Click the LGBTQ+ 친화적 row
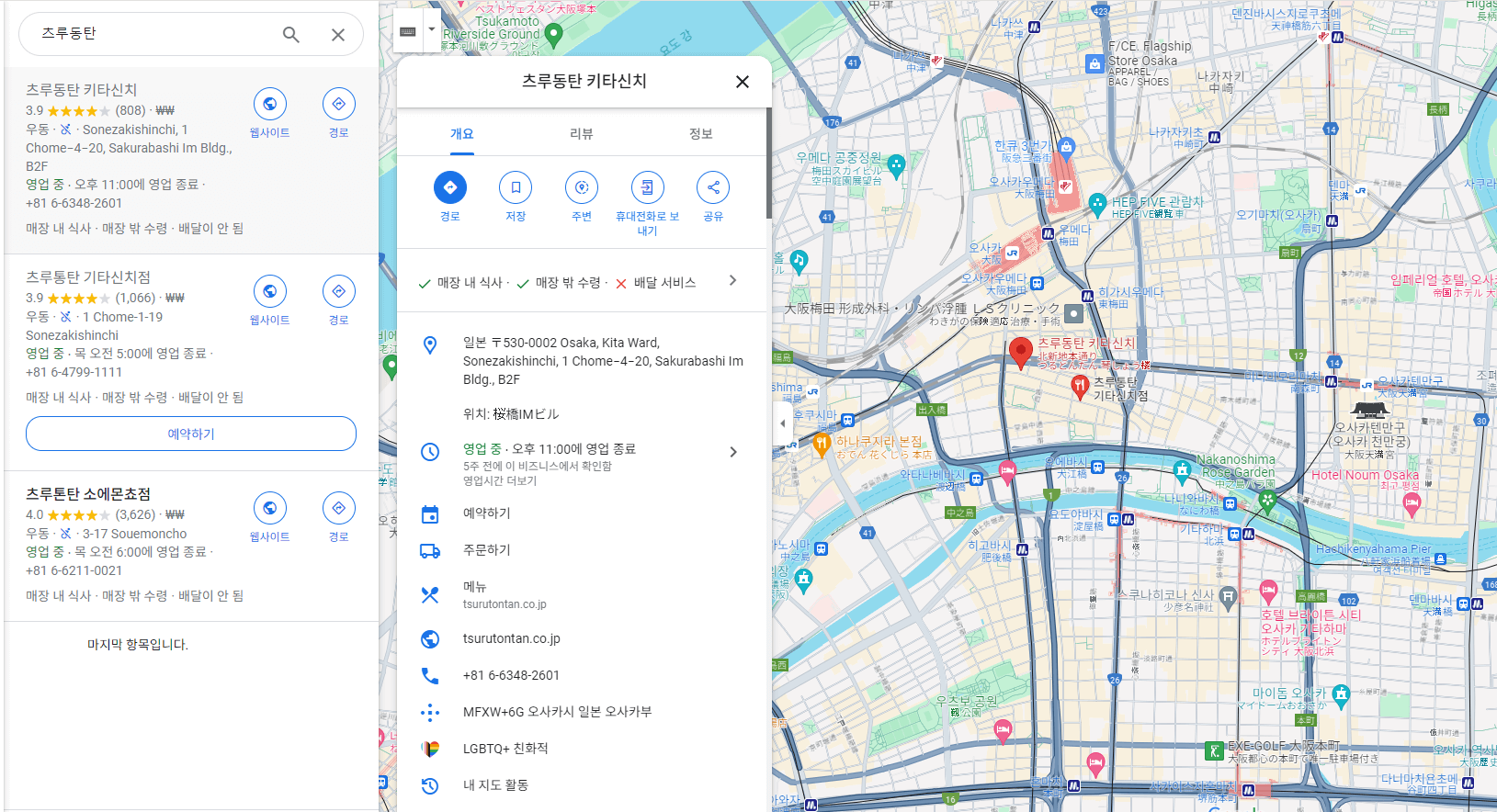1497x812 pixels. pyautogui.click(x=582, y=749)
